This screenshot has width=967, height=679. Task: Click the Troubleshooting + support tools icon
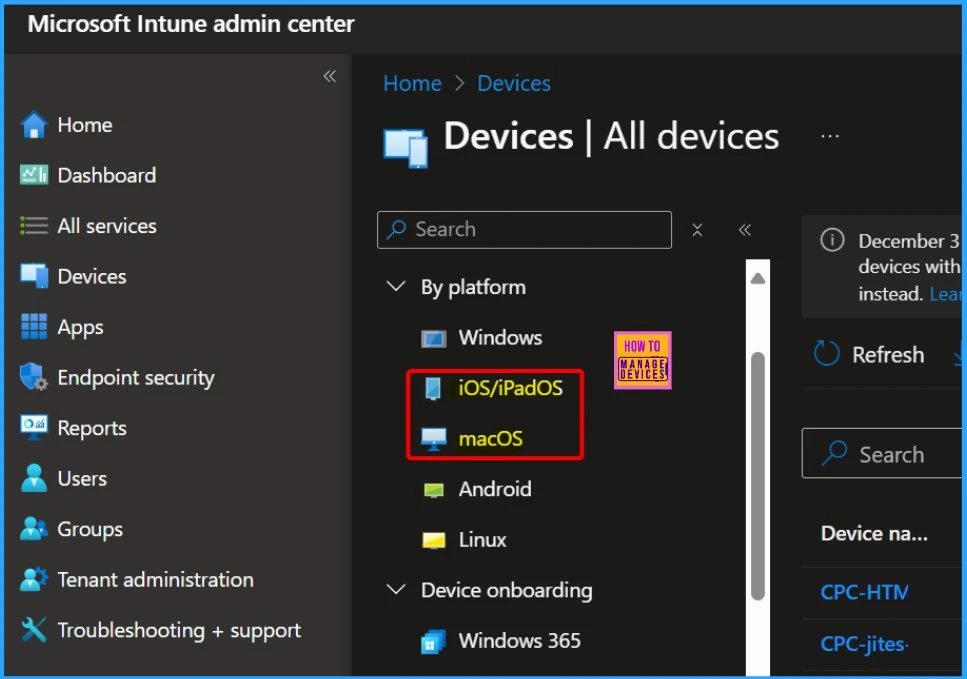pos(34,630)
